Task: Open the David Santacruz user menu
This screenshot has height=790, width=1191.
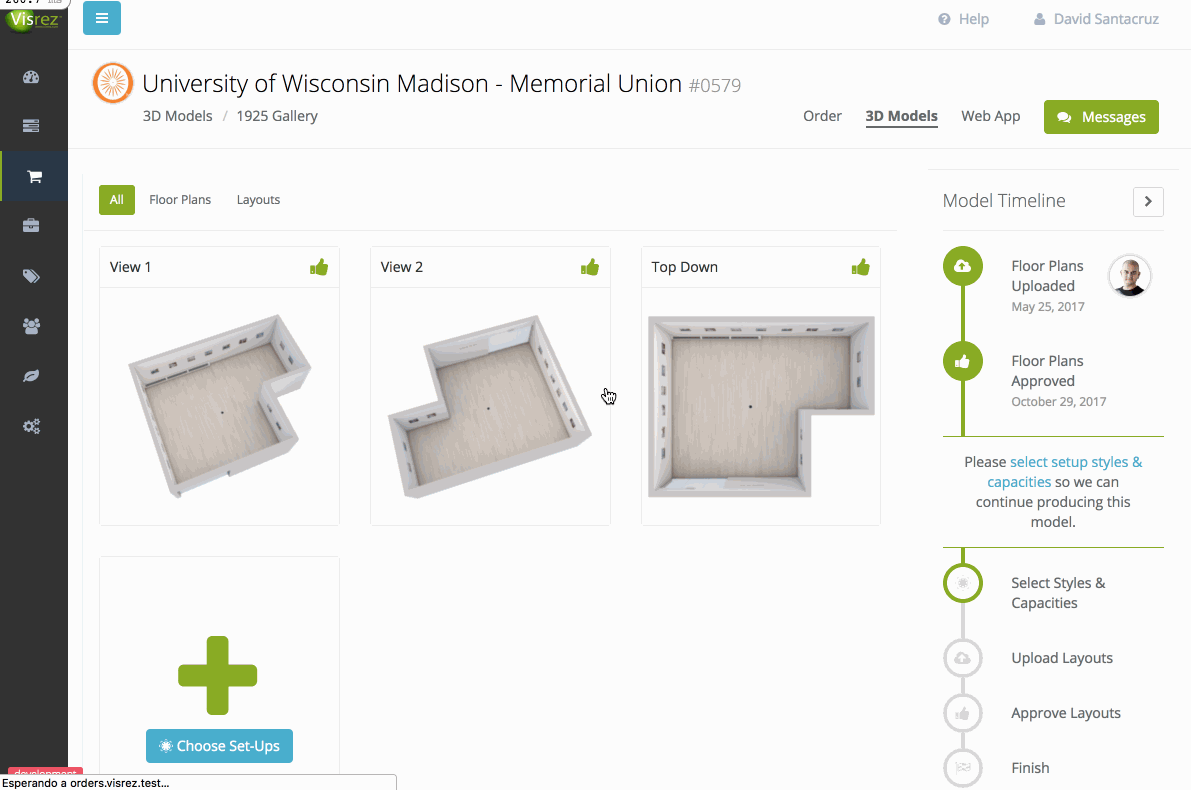Action: (x=1096, y=19)
